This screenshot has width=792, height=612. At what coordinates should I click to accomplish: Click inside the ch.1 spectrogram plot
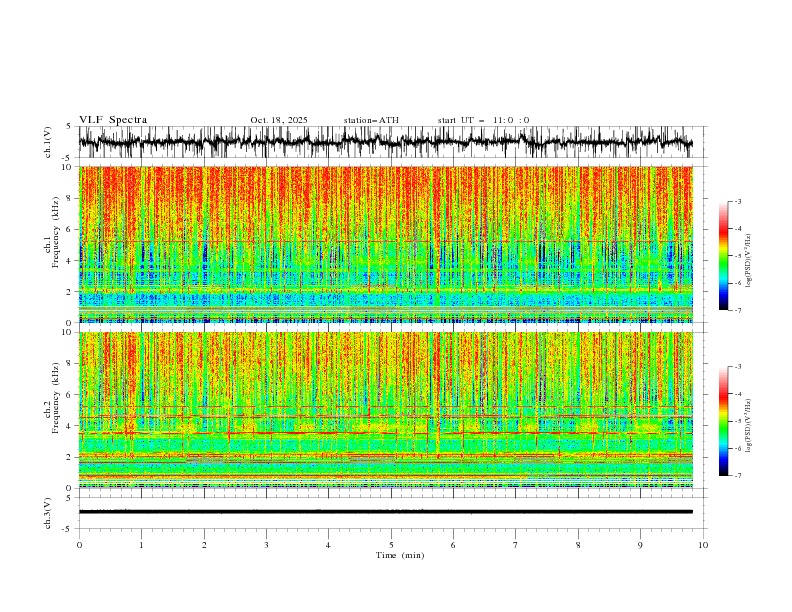point(386,244)
